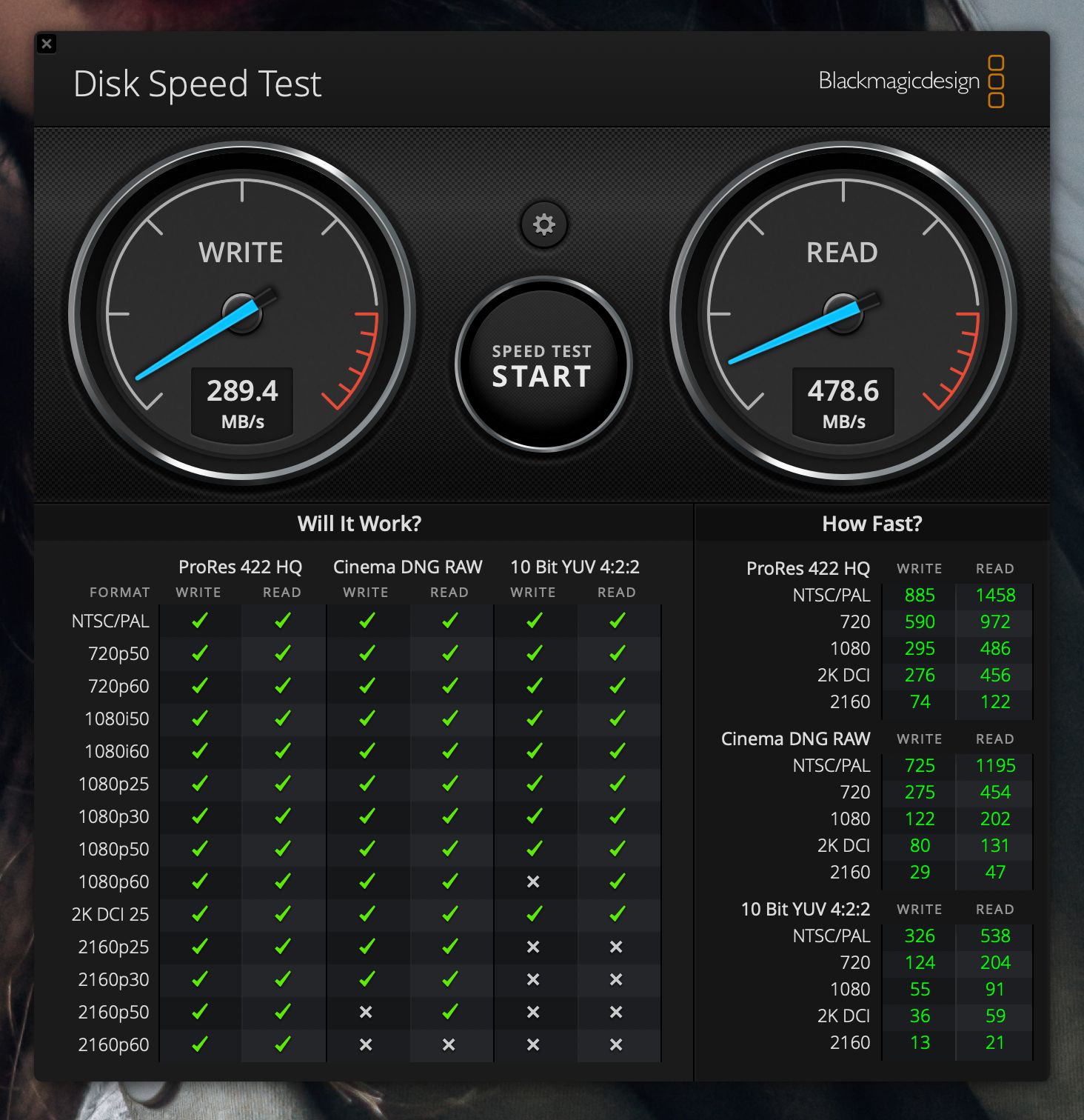Click NTSC/PAL ProRes 422 HQ write checkmark
Viewport: 1084px width, 1120px height.
199,621
